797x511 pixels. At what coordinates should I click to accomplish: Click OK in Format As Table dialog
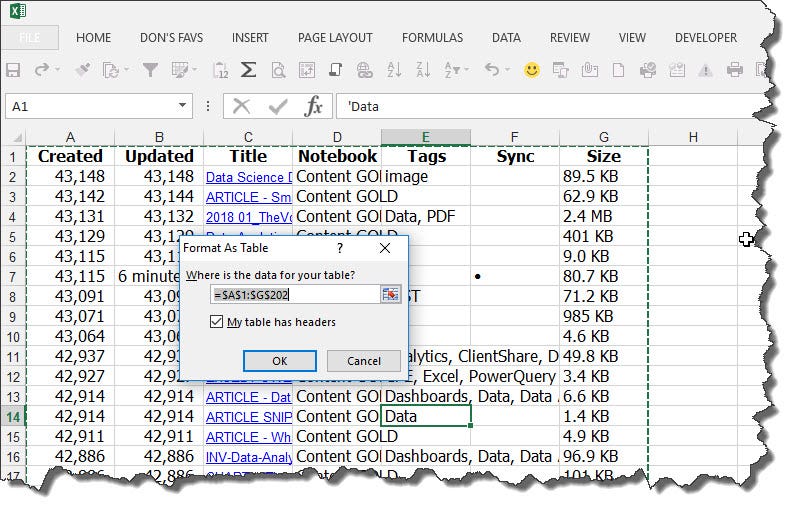coord(280,361)
